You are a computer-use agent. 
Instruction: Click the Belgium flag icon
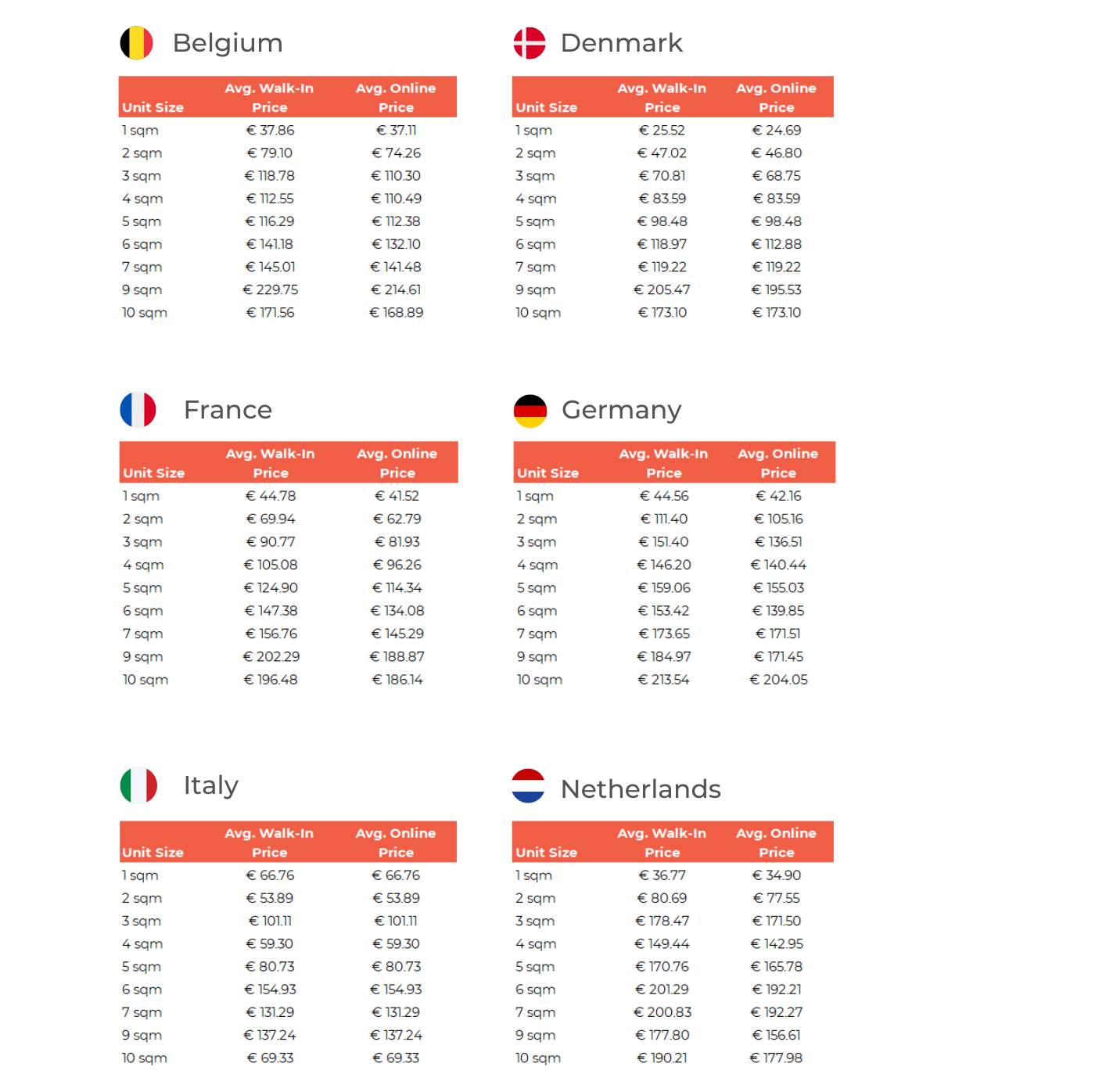click(x=136, y=43)
